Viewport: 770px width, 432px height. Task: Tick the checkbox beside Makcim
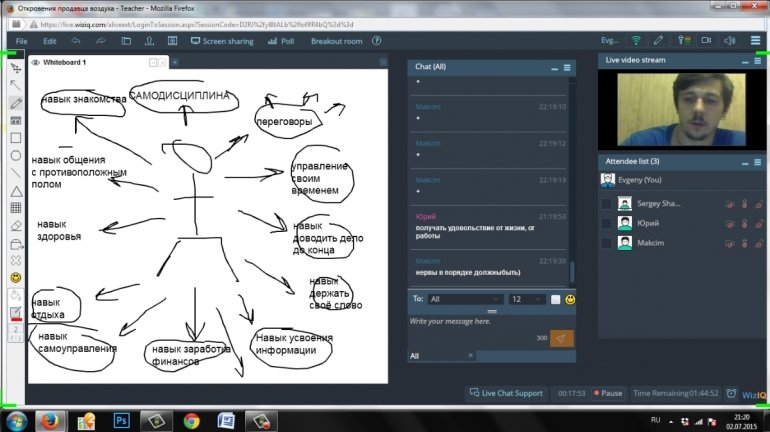pyautogui.click(x=606, y=243)
